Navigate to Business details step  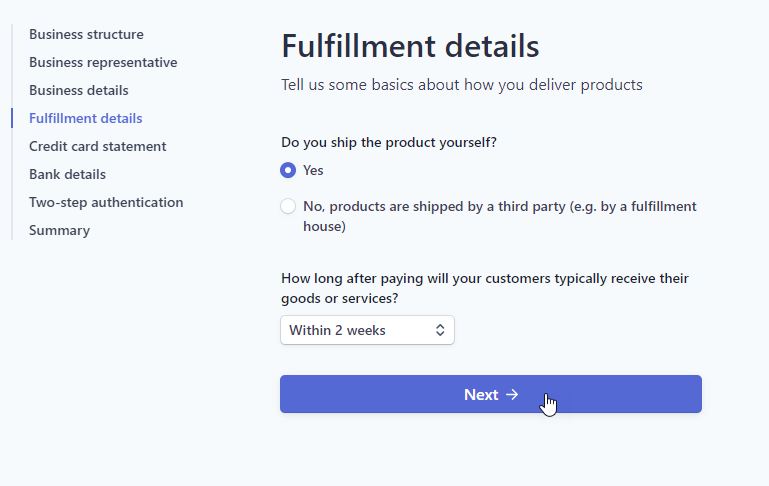coord(78,90)
